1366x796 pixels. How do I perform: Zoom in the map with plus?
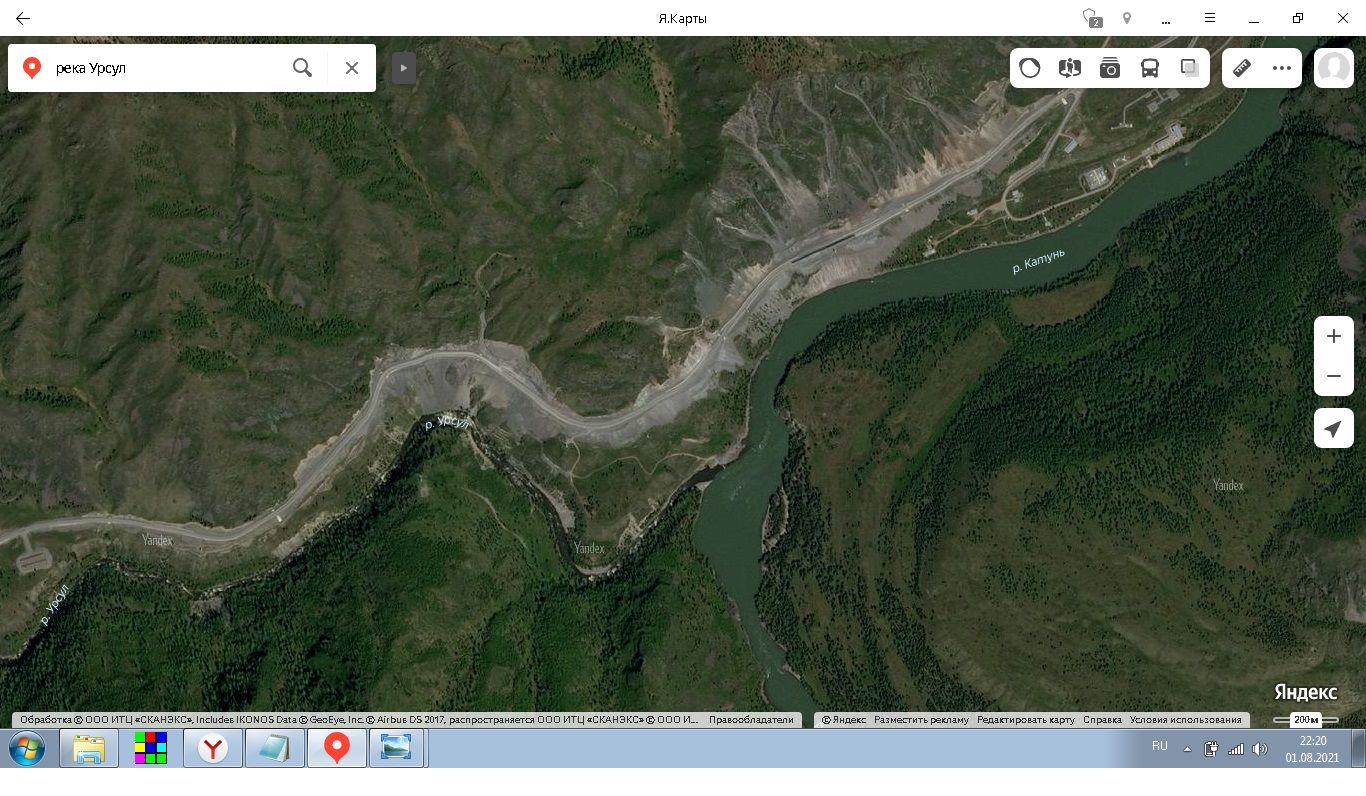(1333, 336)
